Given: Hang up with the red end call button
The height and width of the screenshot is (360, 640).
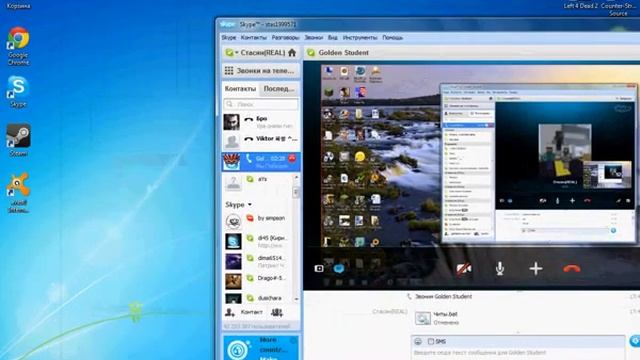Looking at the screenshot, I should 571,268.
